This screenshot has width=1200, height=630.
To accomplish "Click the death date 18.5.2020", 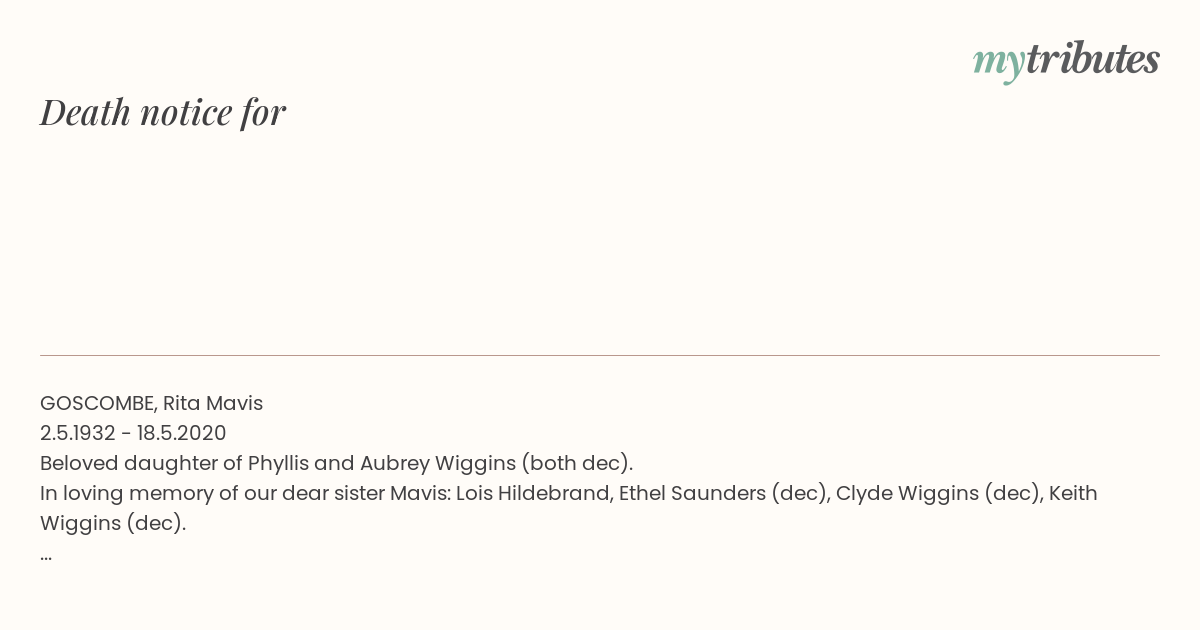I will pyautogui.click(x=182, y=434).
